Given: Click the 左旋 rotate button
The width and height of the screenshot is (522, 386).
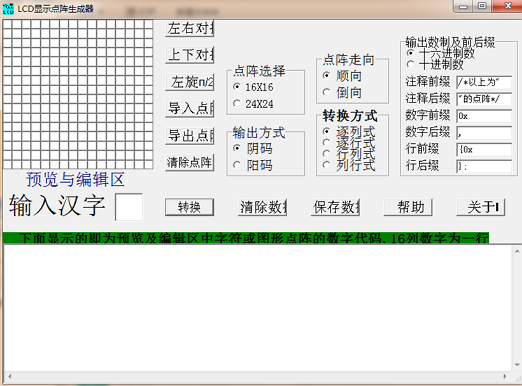Looking at the screenshot, I should [x=189, y=82].
